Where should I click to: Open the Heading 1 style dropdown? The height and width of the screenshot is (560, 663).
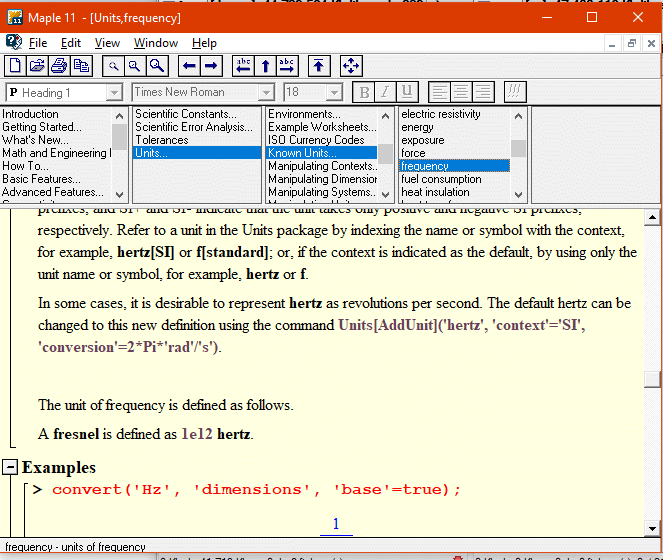point(114,92)
